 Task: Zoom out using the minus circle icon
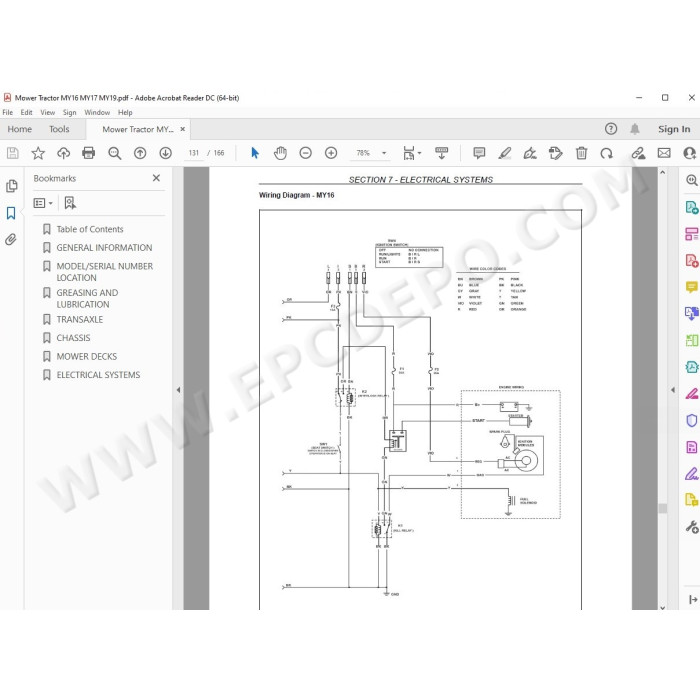click(x=306, y=153)
